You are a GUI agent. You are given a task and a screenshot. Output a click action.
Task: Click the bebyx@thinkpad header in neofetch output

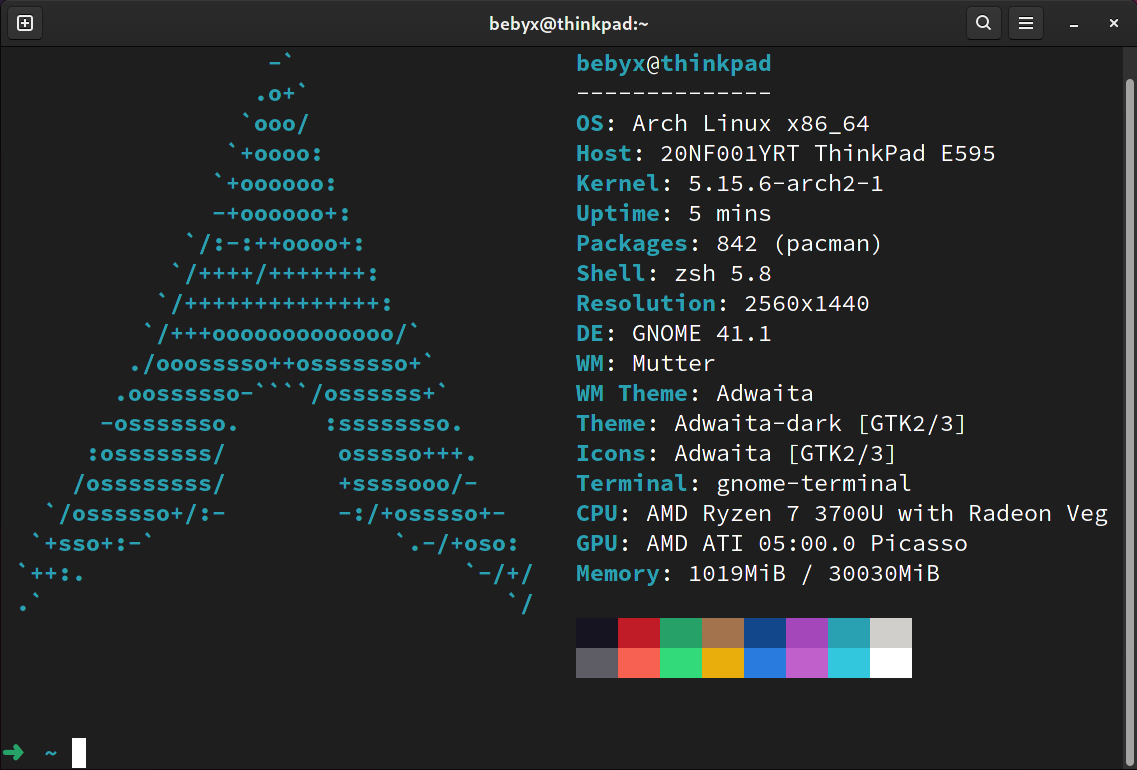coord(674,64)
